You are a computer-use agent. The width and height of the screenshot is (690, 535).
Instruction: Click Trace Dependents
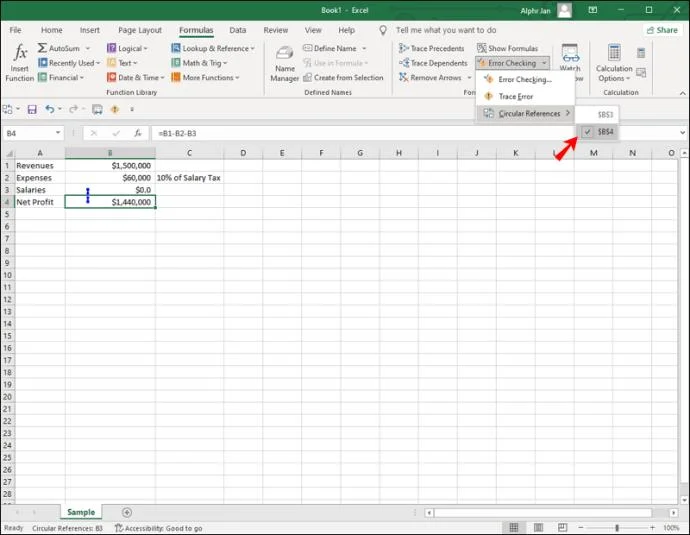click(x=433, y=63)
